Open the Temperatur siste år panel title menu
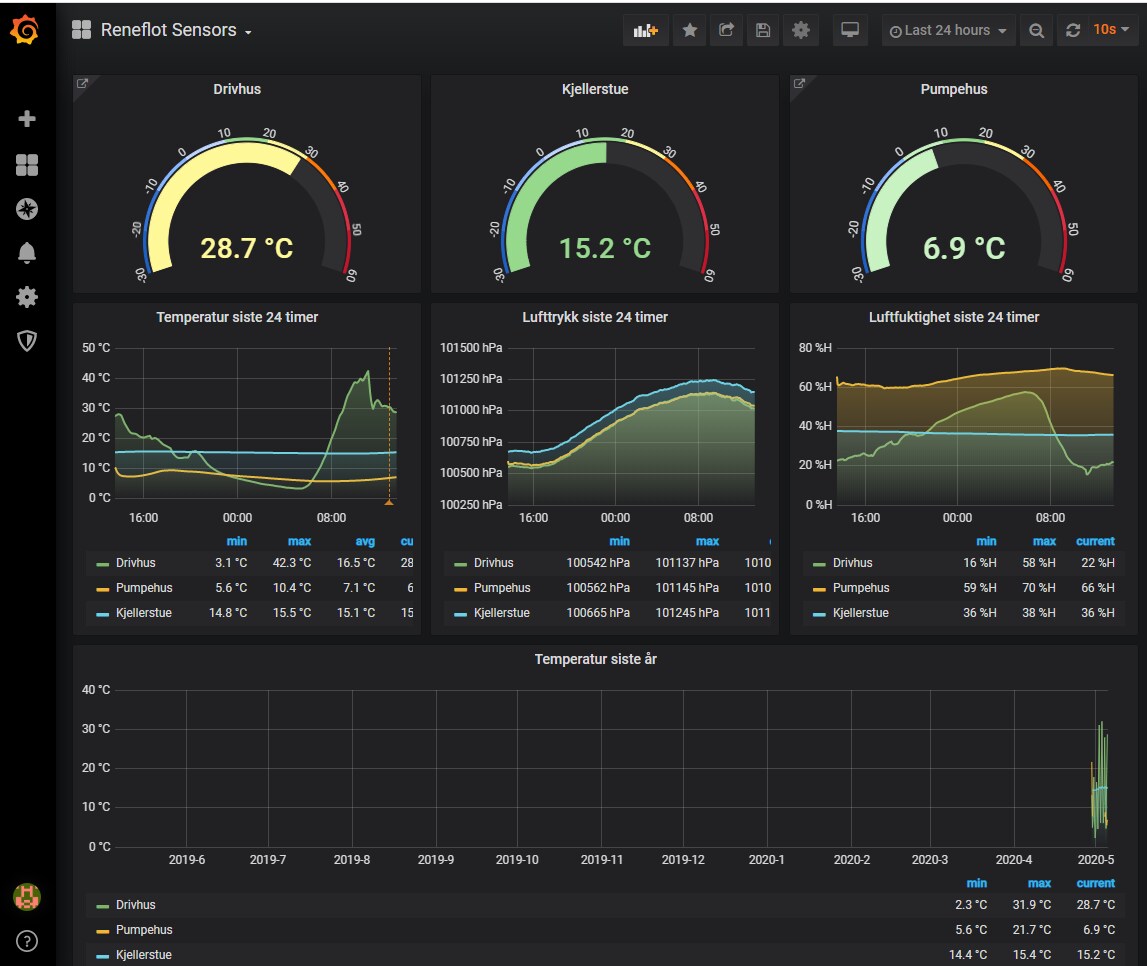Viewport: 1147px width, 966px height. [x=595, y=660]
